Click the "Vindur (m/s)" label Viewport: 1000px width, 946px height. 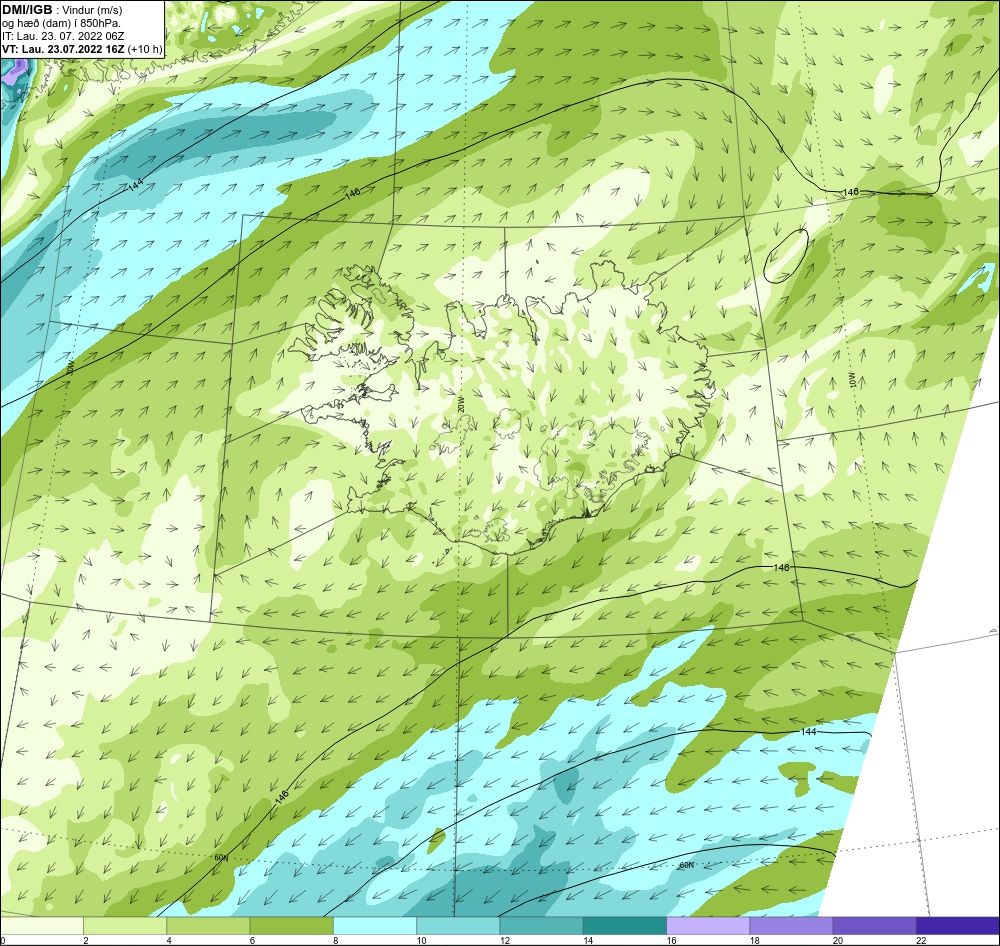tap(92, 11)
